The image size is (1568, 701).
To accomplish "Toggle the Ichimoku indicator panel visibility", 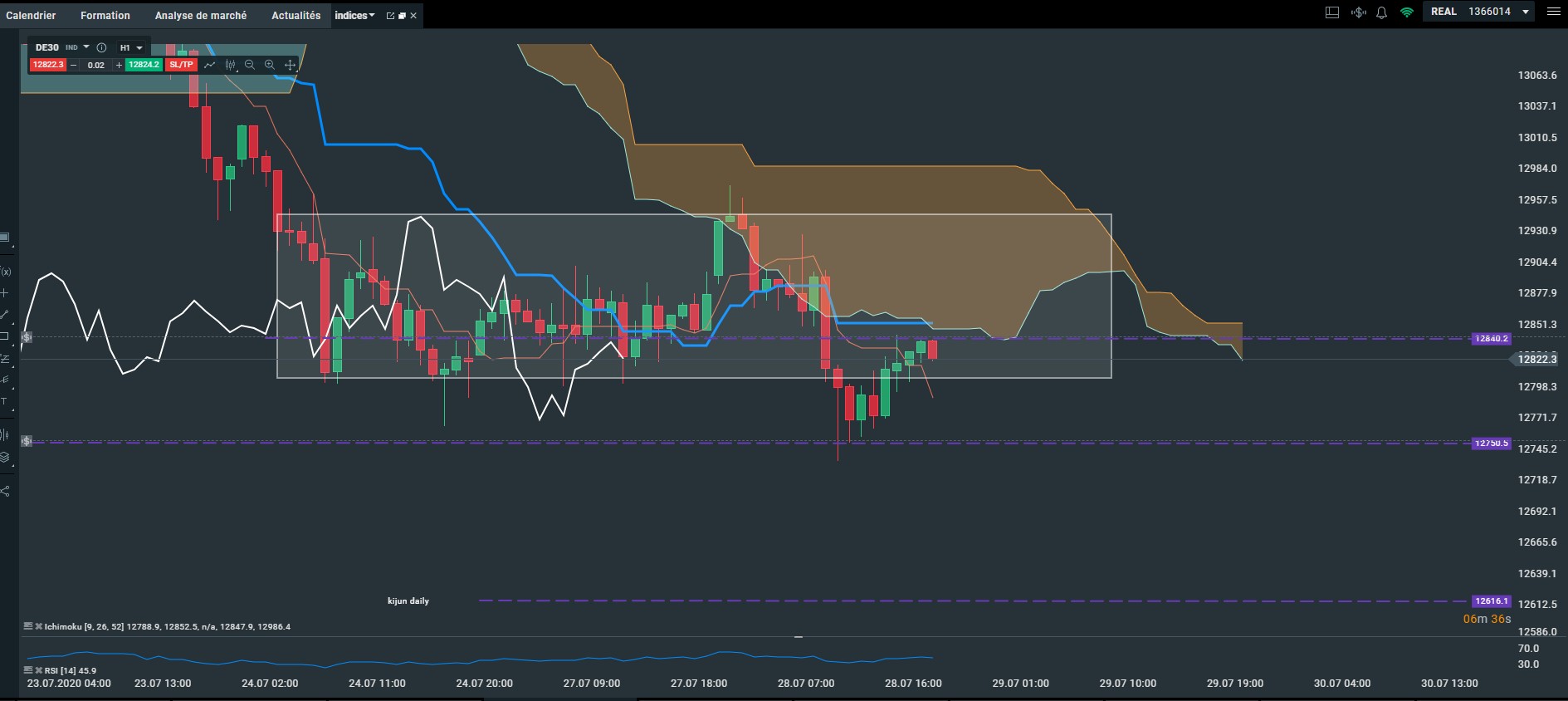I will [x=28, y=626].
